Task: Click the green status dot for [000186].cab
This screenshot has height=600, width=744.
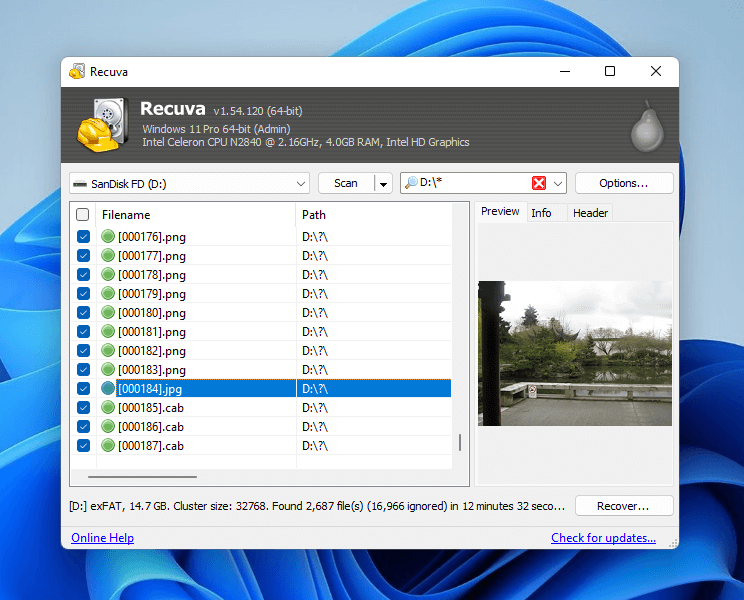Action: click(x=108, y=426)
